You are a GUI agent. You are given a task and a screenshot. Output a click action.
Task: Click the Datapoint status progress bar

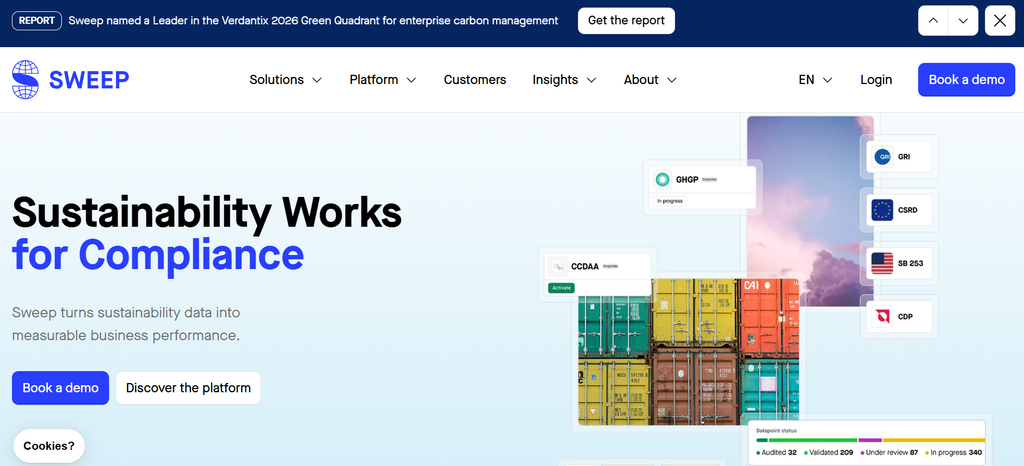click(871, 441)
